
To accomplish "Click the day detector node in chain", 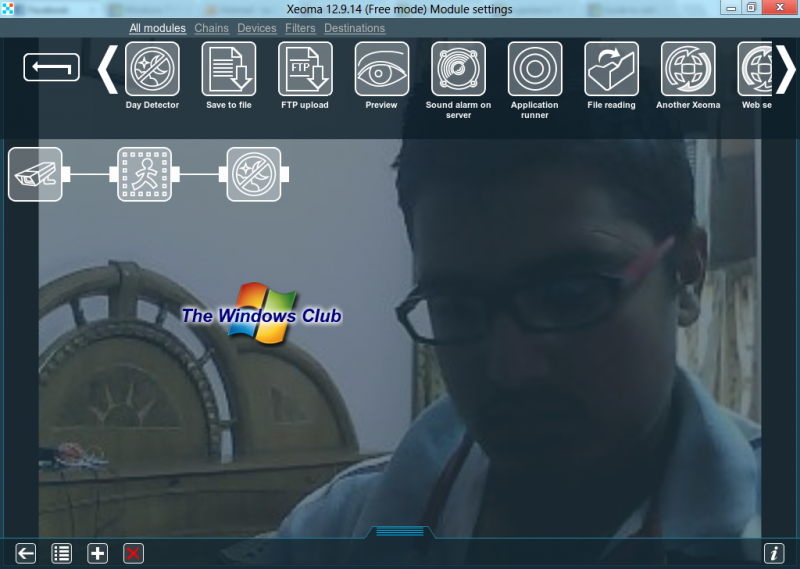I will coord(253,174).
